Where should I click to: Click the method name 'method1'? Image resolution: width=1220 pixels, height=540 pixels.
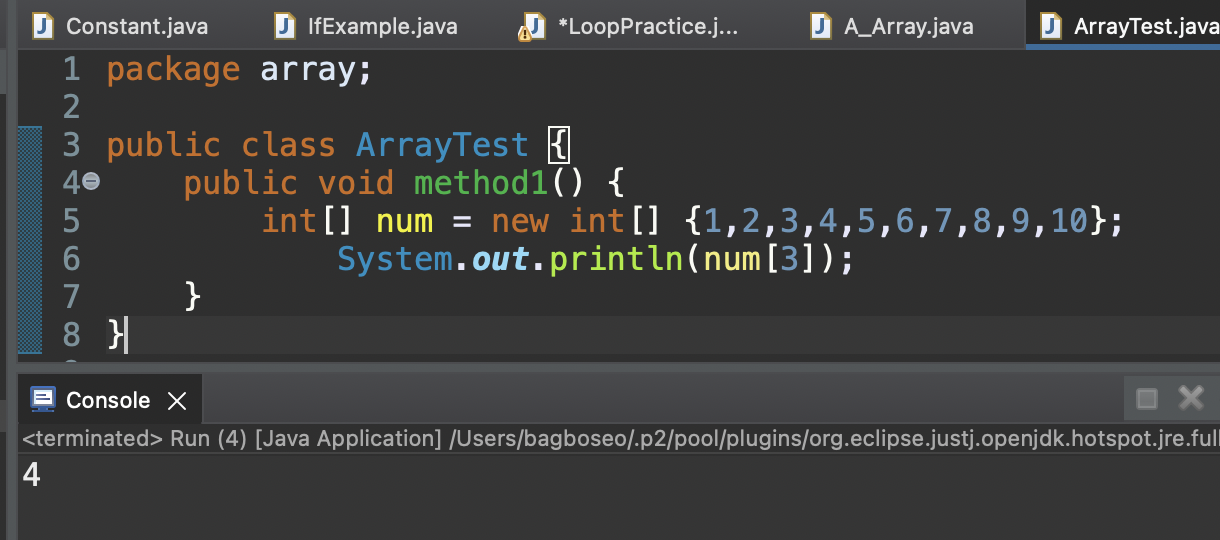(480, 183)
